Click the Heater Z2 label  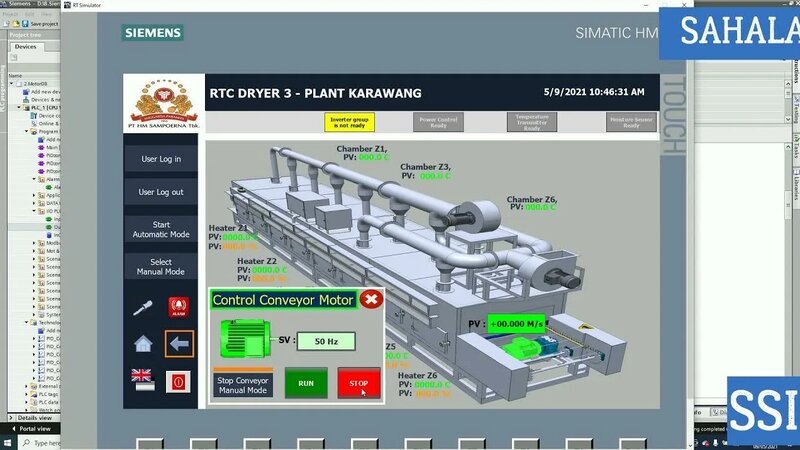coord(257,261)
